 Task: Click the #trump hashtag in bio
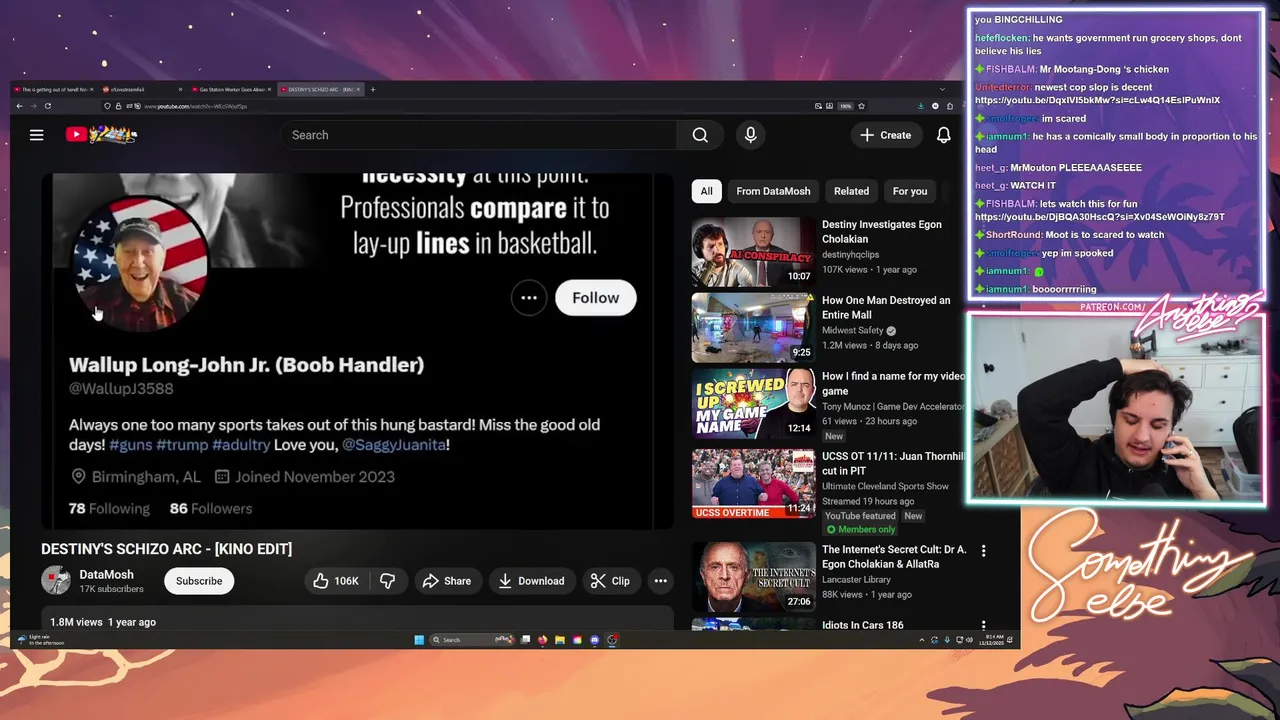(182, 445)
